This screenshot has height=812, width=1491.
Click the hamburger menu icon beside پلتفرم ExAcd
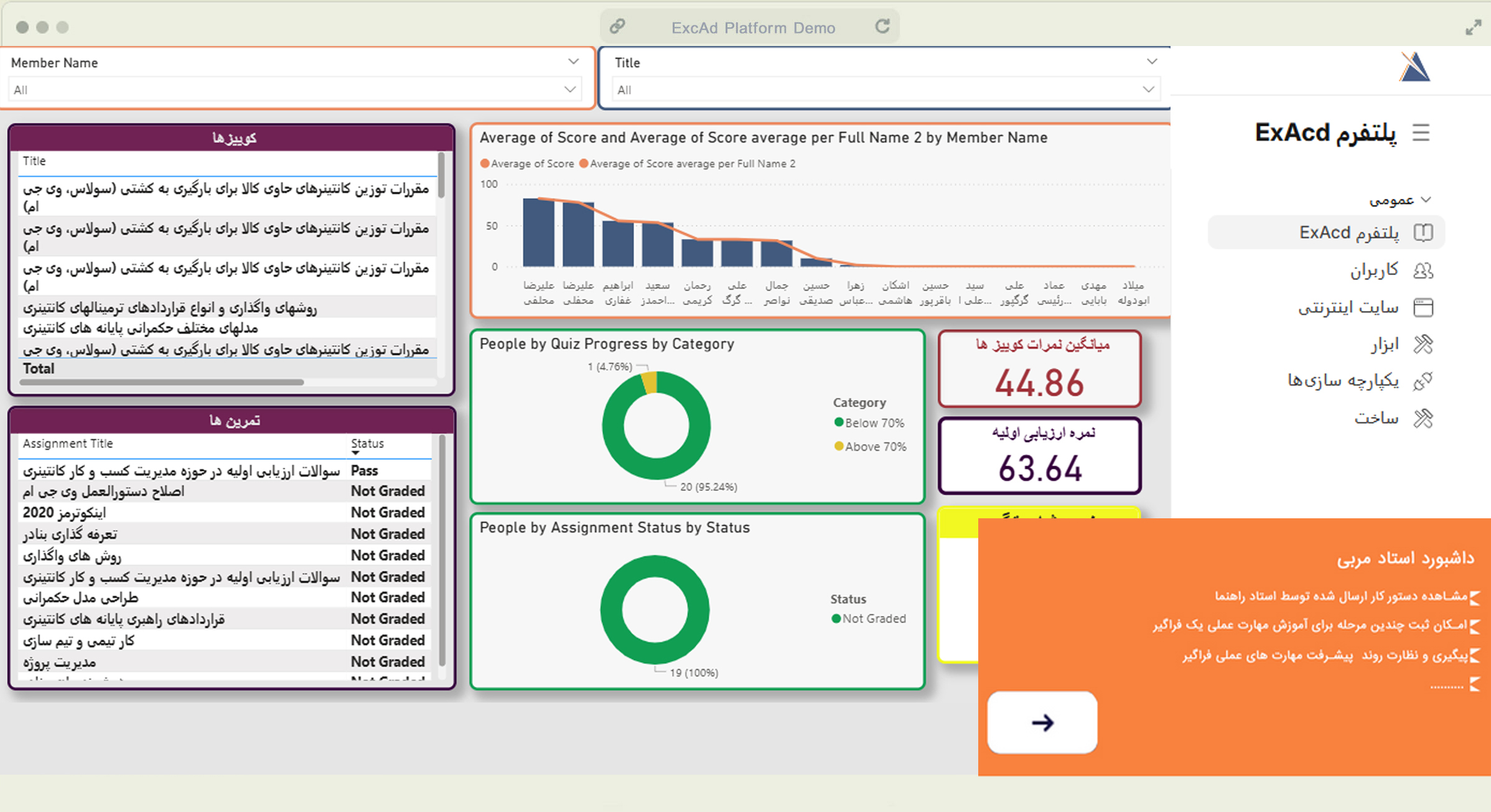[1421, 133]
